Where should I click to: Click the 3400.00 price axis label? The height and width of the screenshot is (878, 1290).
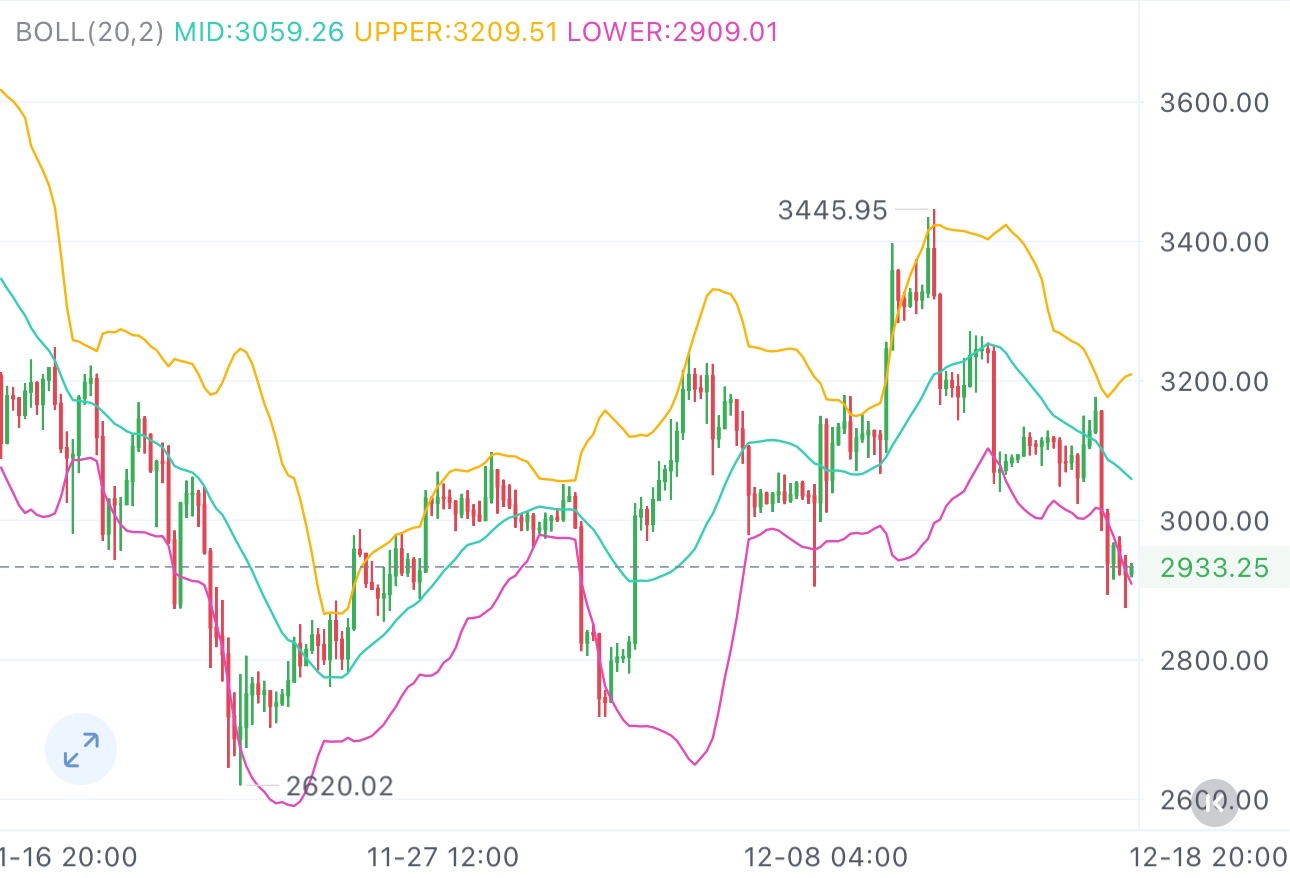coord(1216,242)
